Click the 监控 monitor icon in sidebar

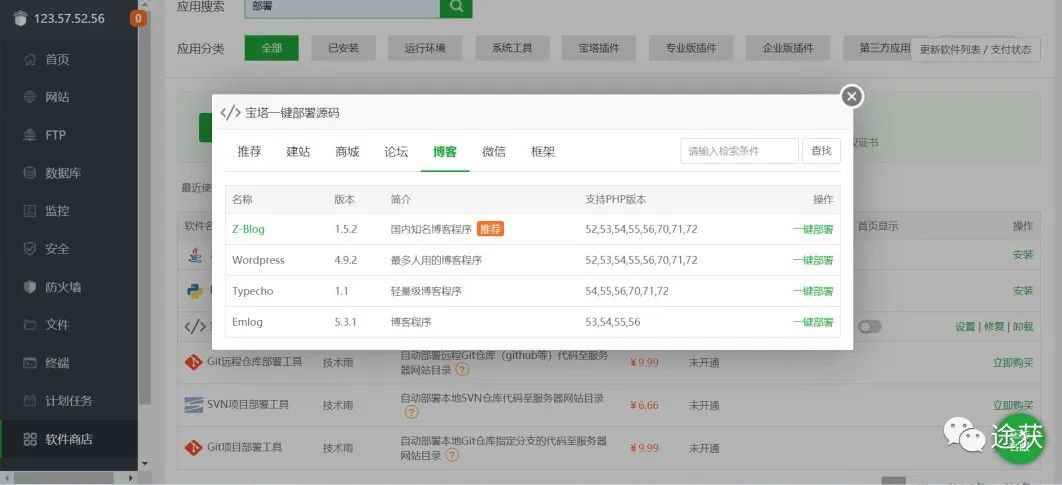pos(30,211)
